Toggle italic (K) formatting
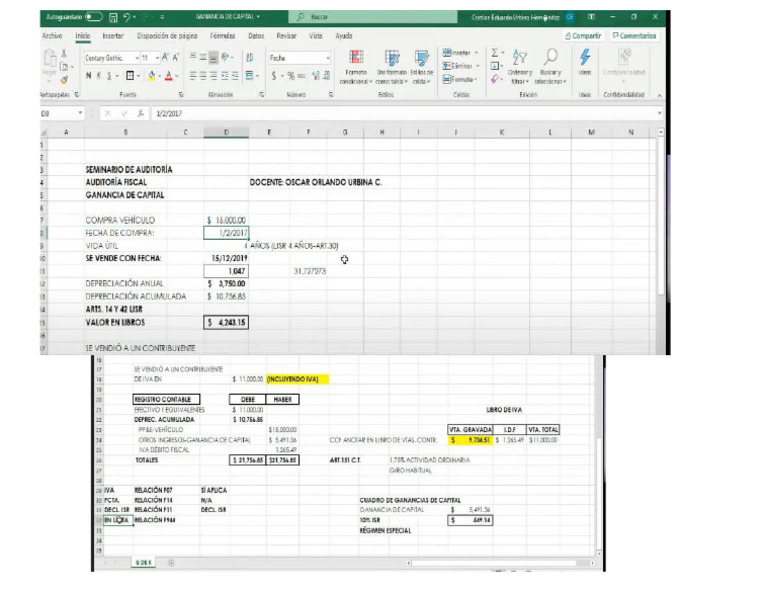The image size is (768, 594). tap(98, 75)
